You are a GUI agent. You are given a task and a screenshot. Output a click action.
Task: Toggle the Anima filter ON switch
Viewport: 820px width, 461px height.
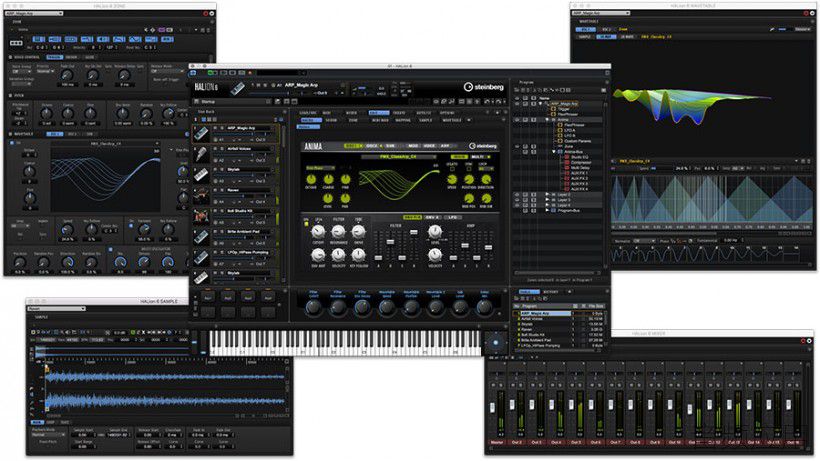tap(306, 224)
